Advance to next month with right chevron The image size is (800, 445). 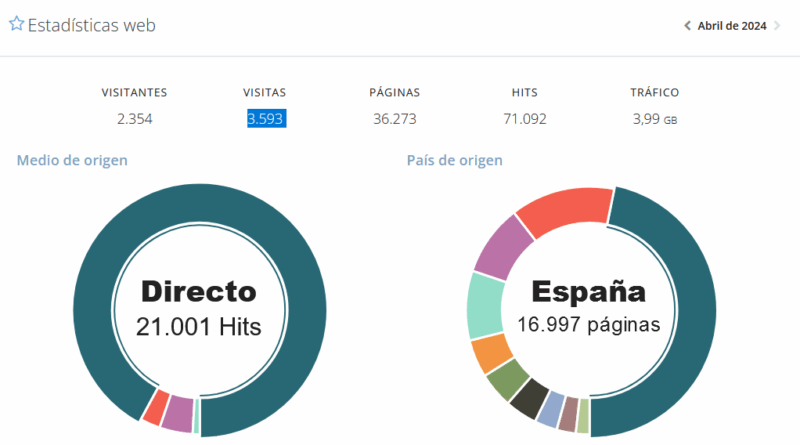coord(777,26)
